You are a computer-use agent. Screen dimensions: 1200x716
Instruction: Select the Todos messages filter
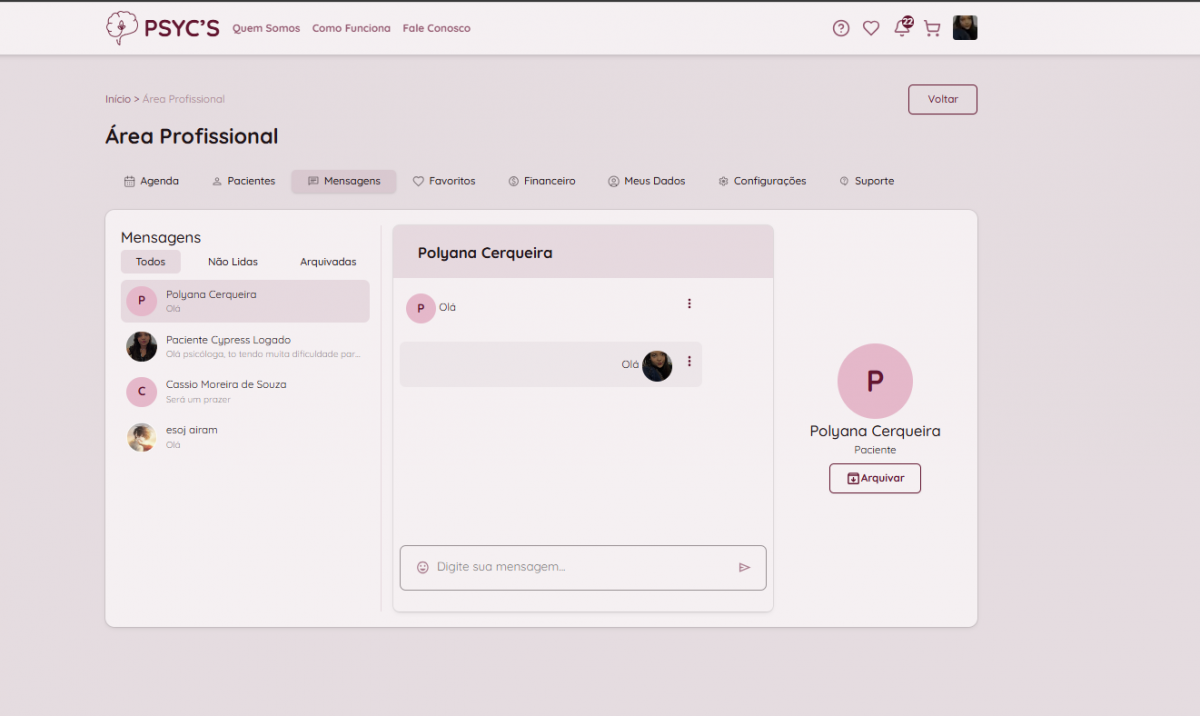tap(151, 262)
